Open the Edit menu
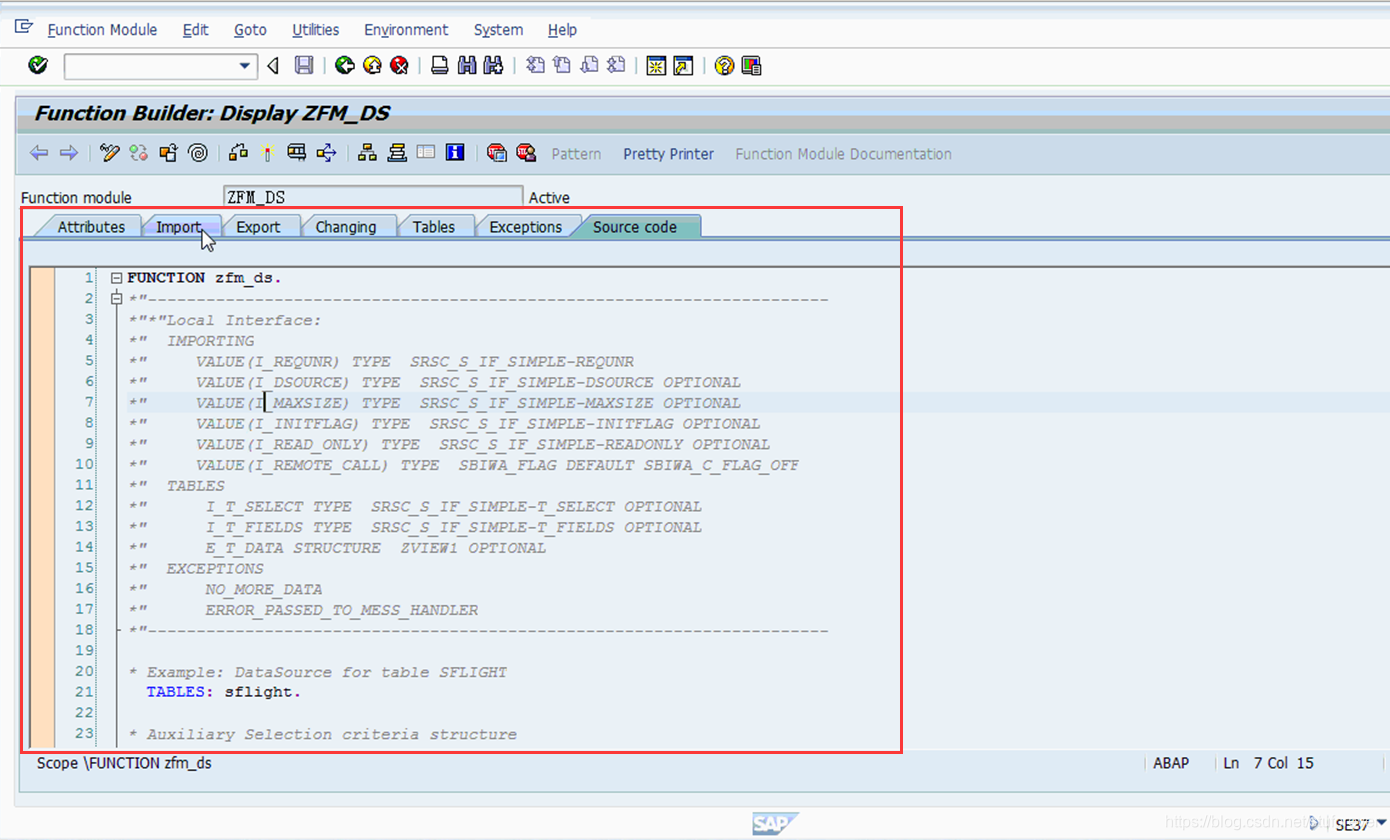1390x840 pixels. [196, 30]
